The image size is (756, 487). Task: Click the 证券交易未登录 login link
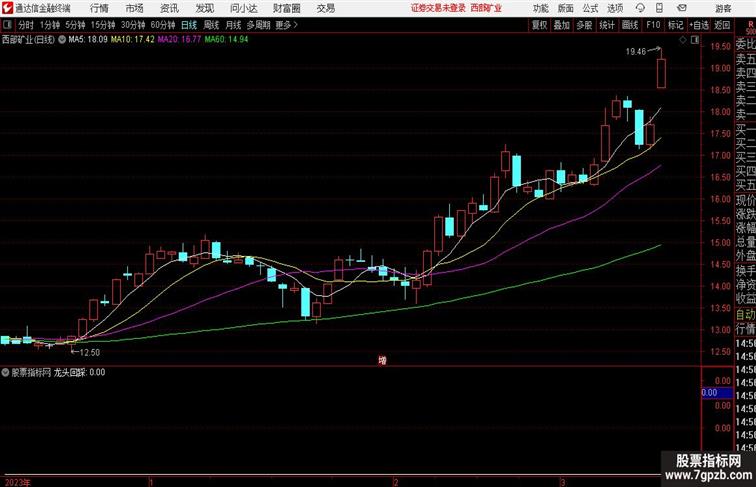(438, 8)
